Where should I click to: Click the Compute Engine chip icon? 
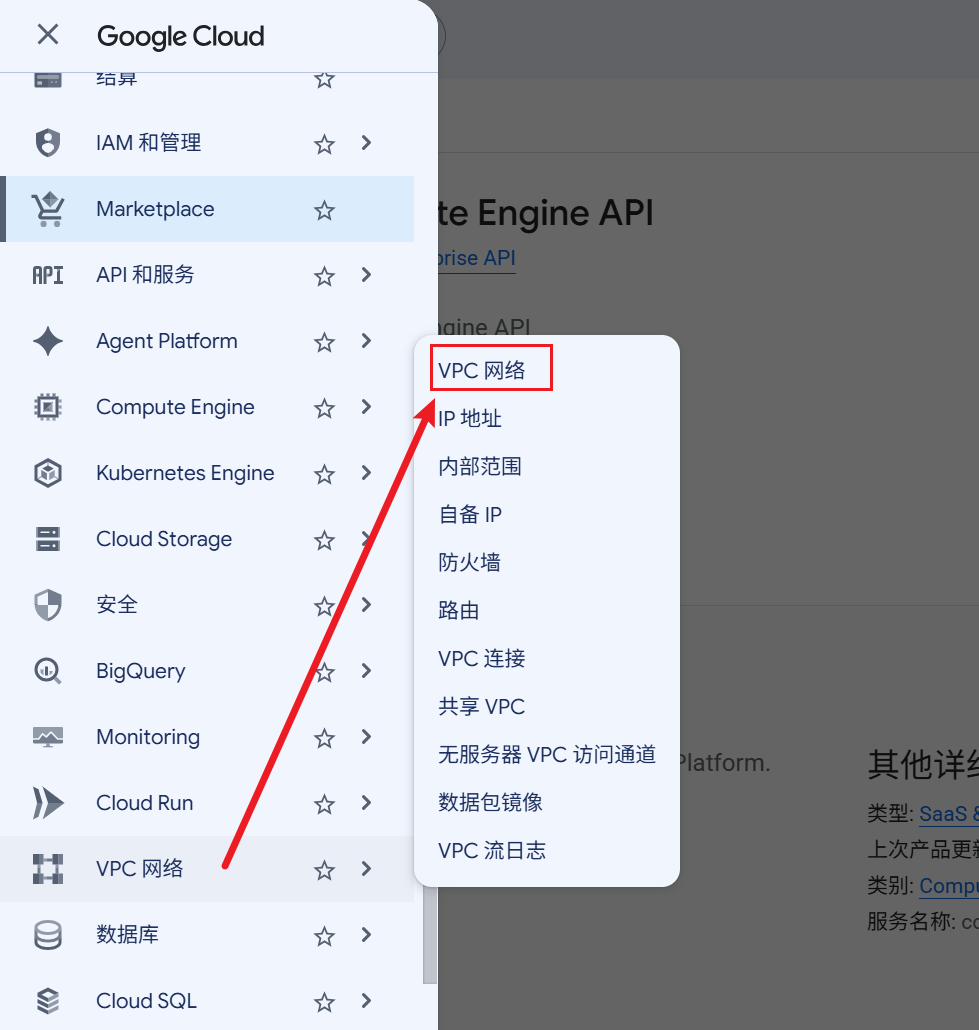[x=48, y=407]
